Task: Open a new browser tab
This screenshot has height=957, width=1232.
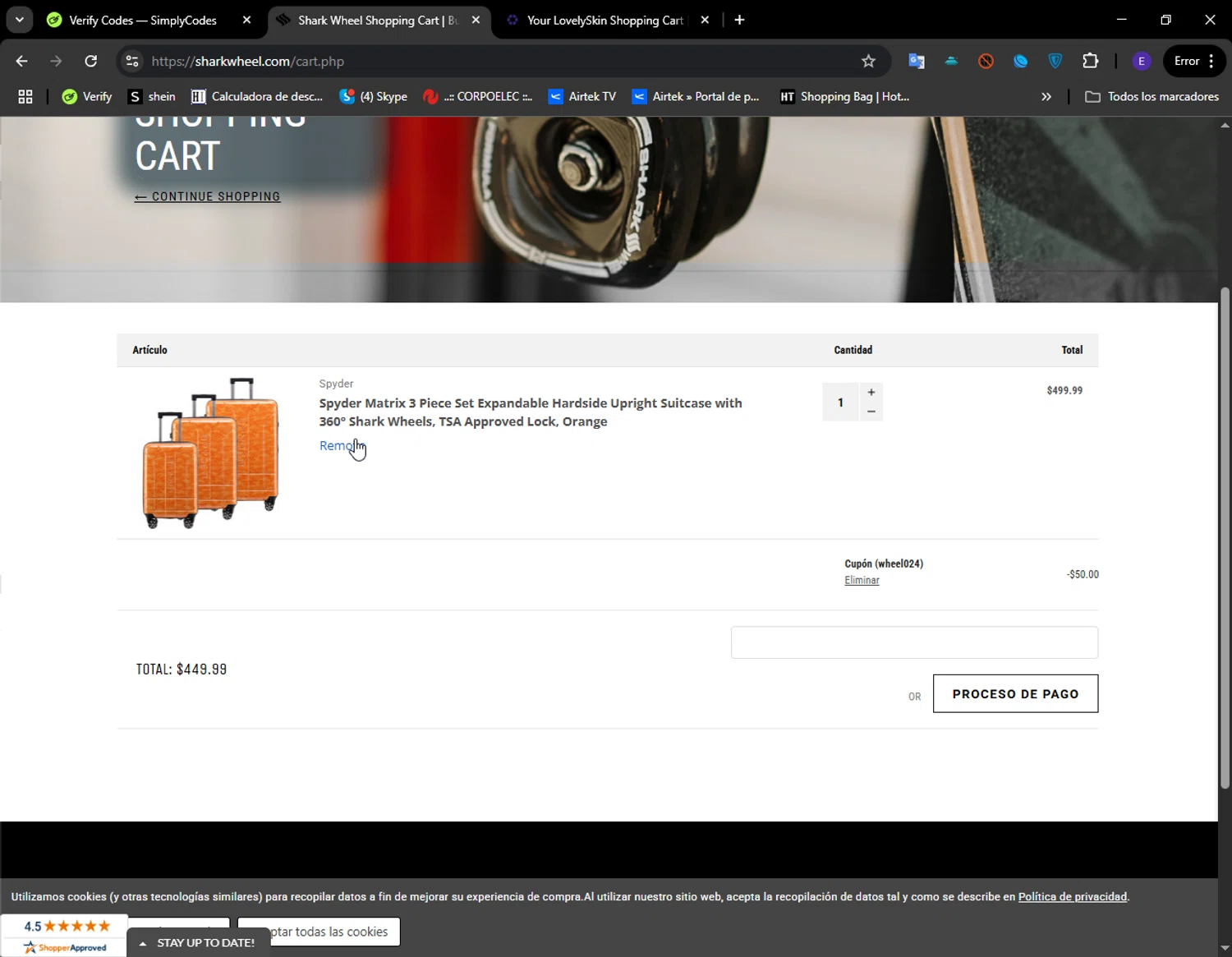Action: pos(739,20)
